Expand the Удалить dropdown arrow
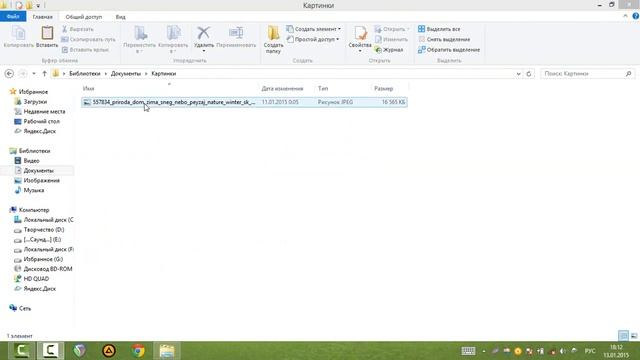This screenshot has width=640, height=360. tap(204, 51)
